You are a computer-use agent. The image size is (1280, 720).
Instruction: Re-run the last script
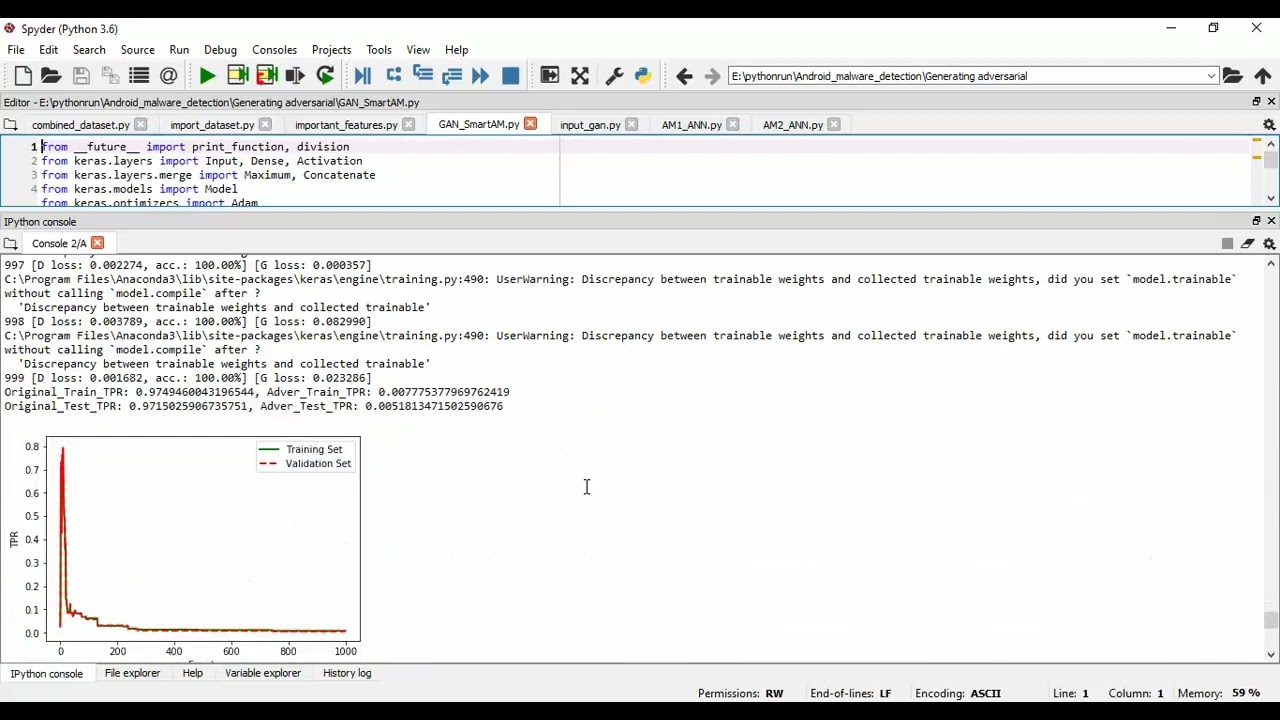click(x=325, y=76)
